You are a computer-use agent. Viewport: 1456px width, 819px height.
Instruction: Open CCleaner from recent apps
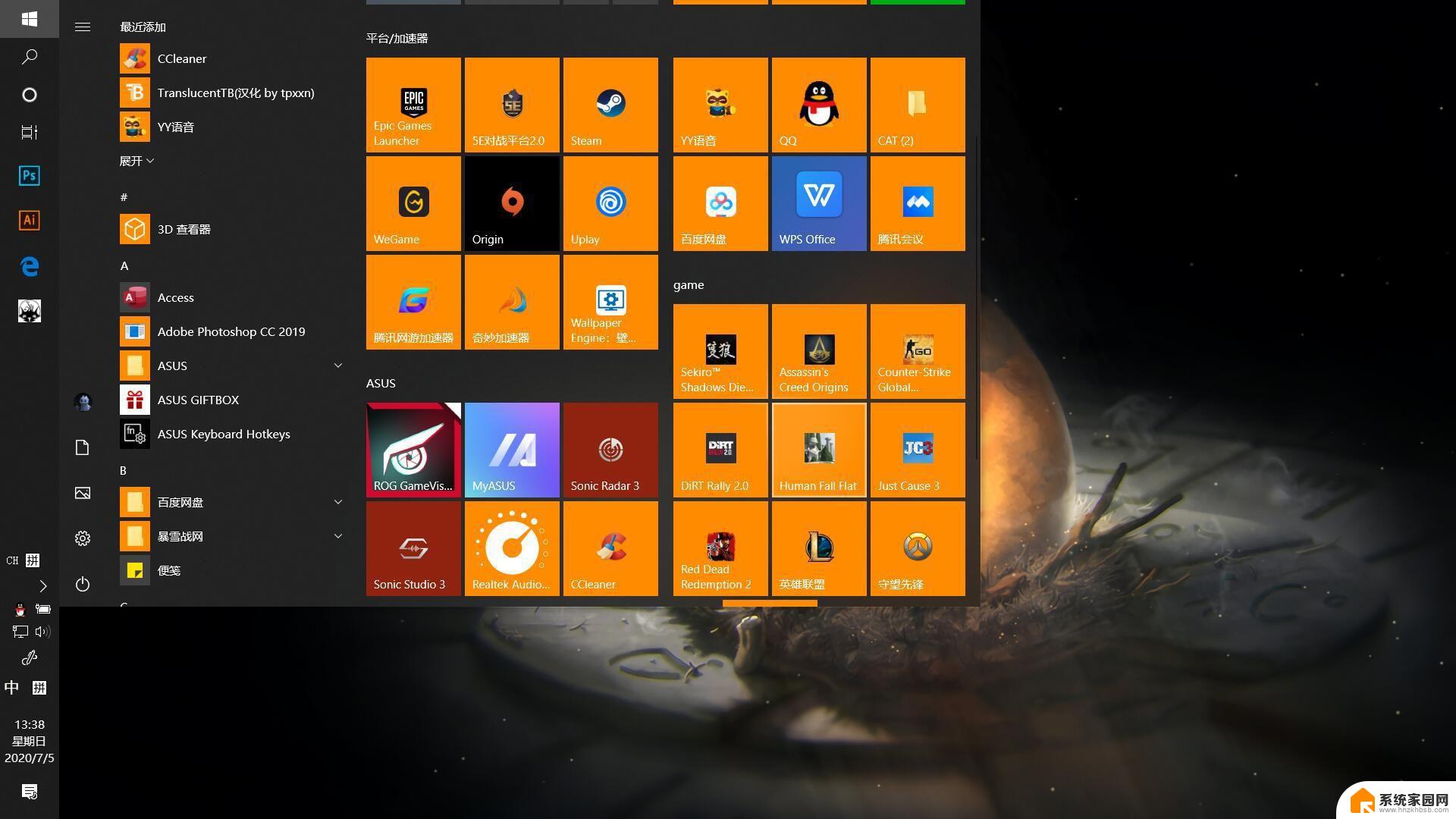182,58
